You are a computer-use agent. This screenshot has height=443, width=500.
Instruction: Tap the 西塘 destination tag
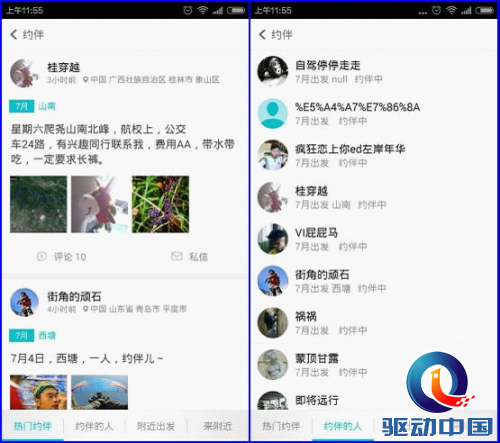point(47,335)
